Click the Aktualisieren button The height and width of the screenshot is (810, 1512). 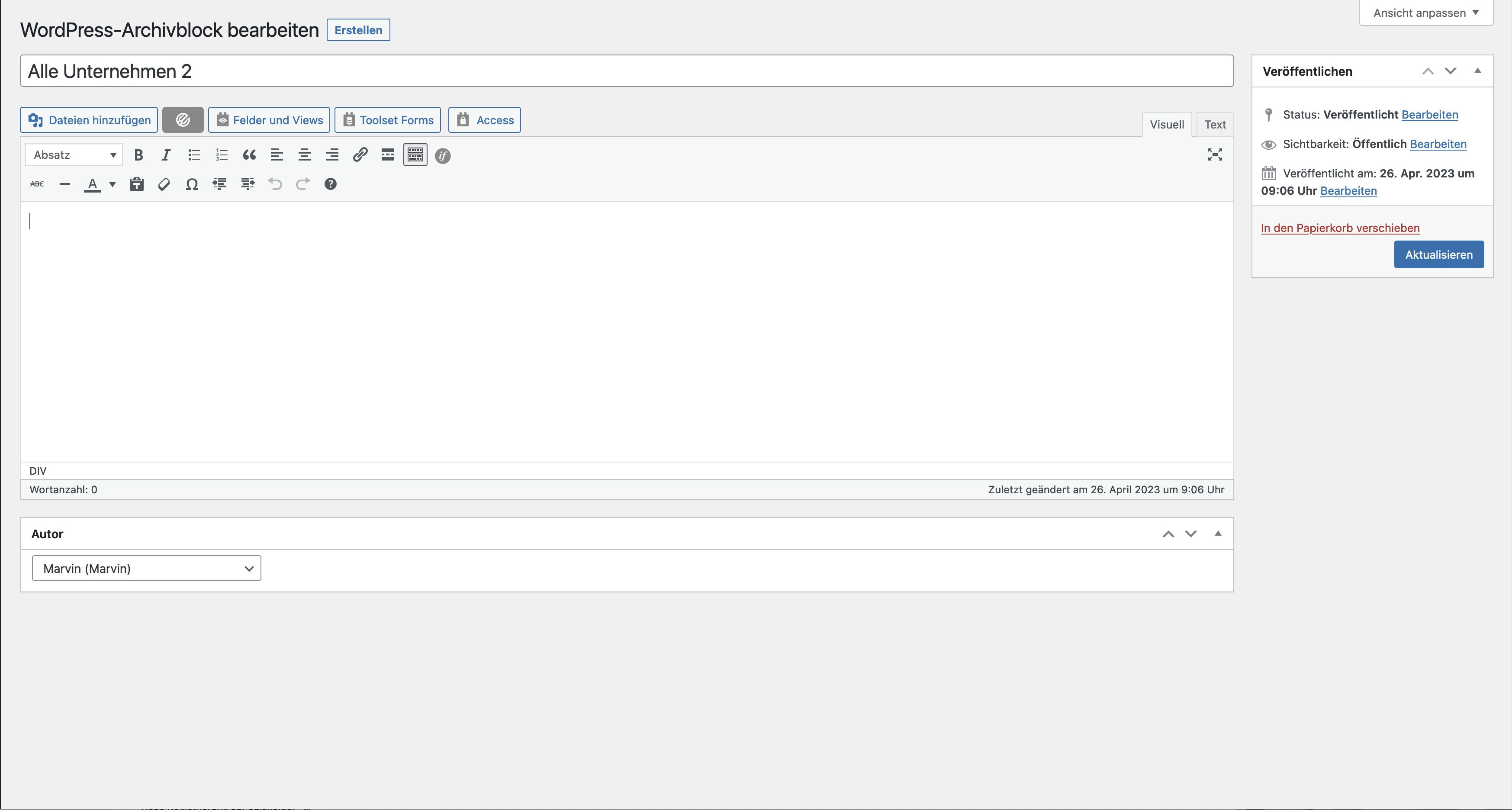click(x=1438, y=255)
